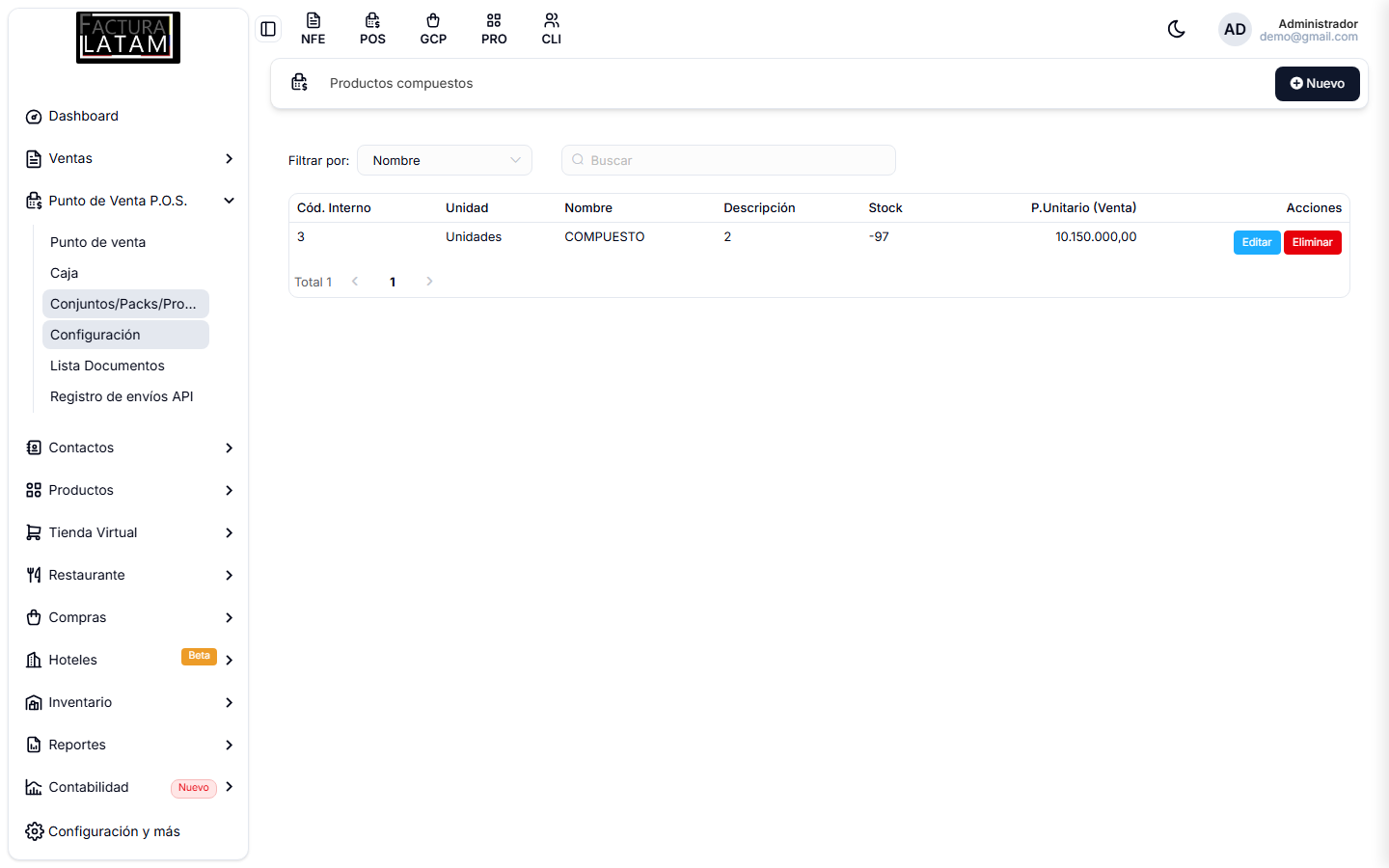The height and width of the screenshot is (868, 1389).
Task: Toggle the sidebar collapse icon
Action: (268, 29)
